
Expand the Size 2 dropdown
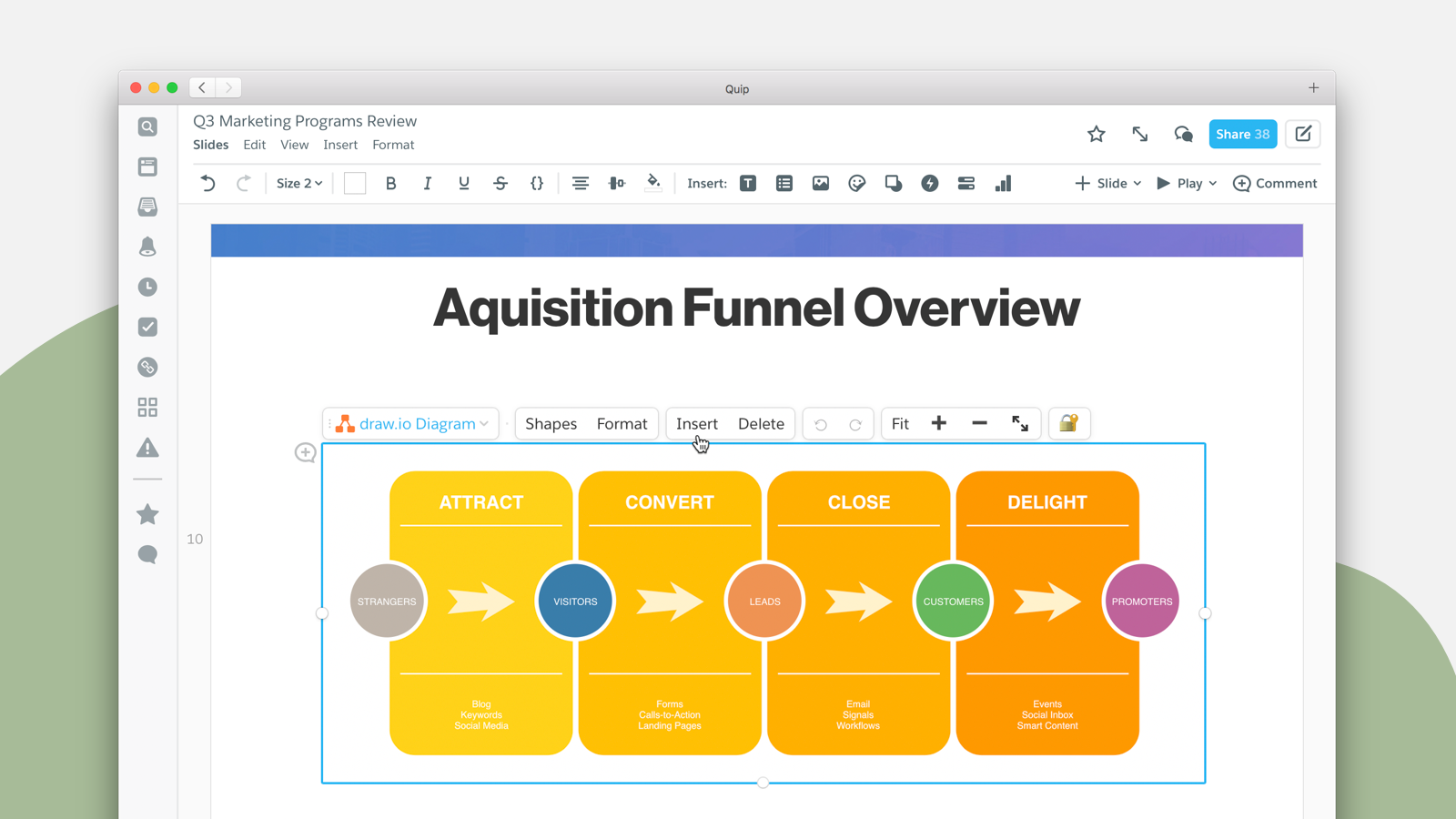[299, 184]
